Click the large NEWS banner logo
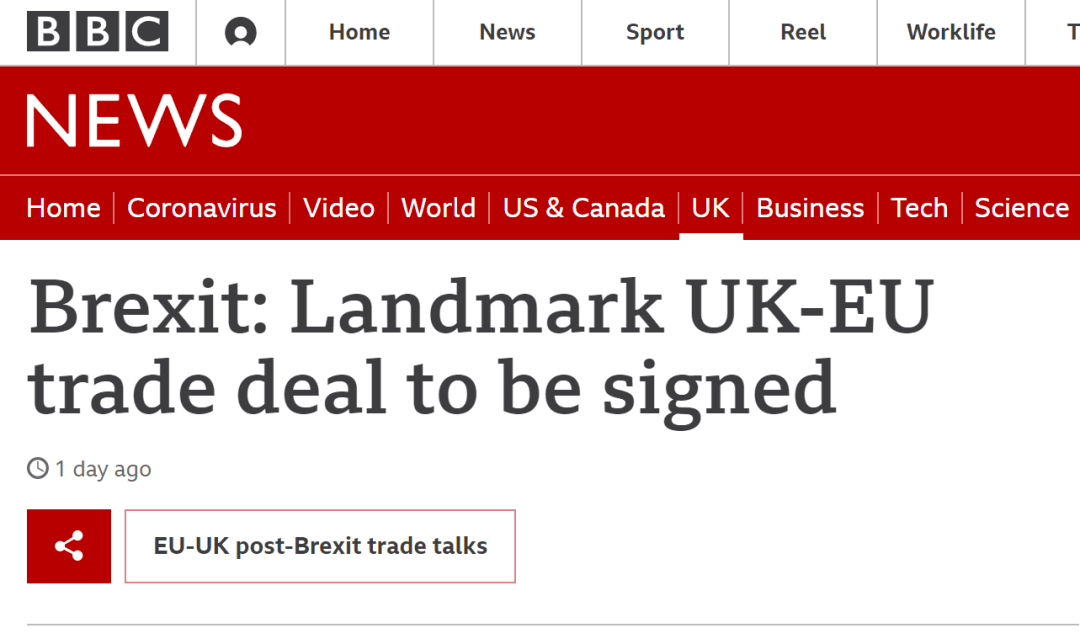 [x=134, y=121]
